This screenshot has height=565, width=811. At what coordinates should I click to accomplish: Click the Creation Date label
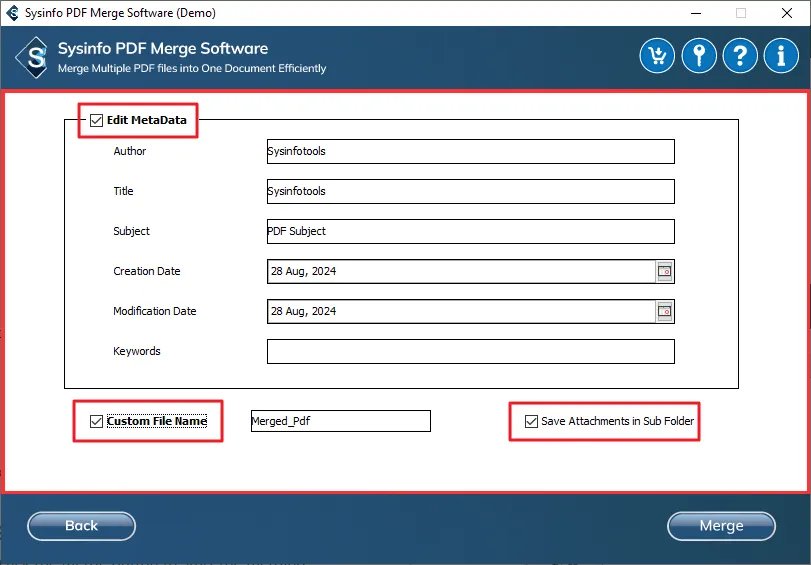147,271
